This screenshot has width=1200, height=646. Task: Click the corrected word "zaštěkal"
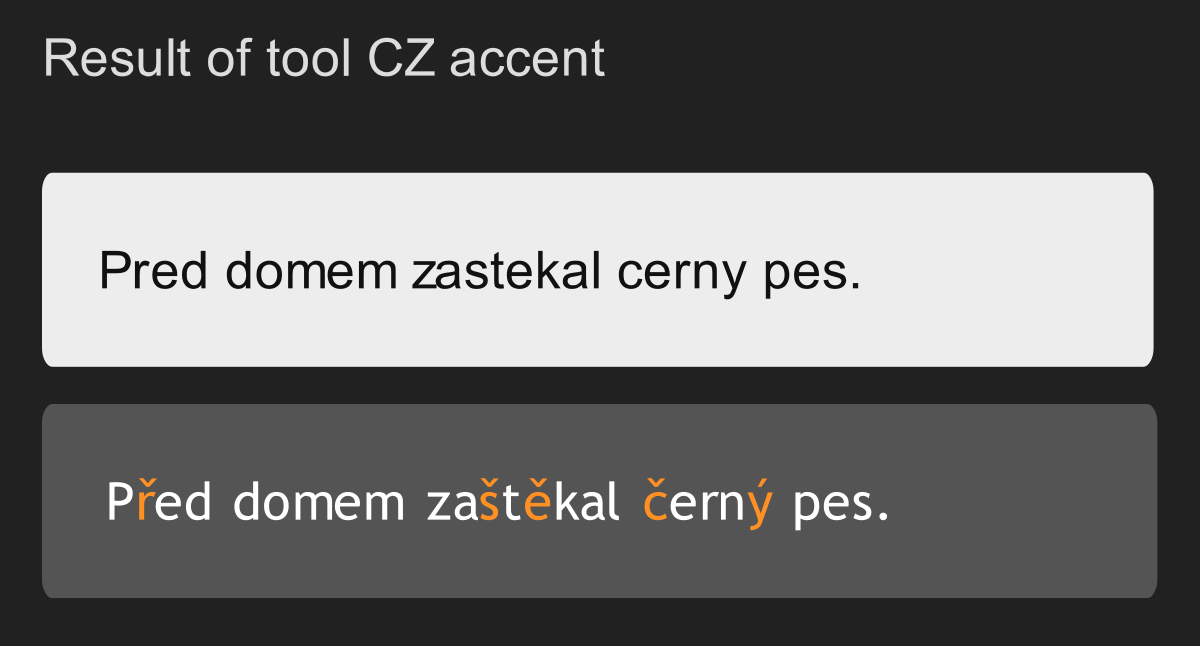pos(523,502)
